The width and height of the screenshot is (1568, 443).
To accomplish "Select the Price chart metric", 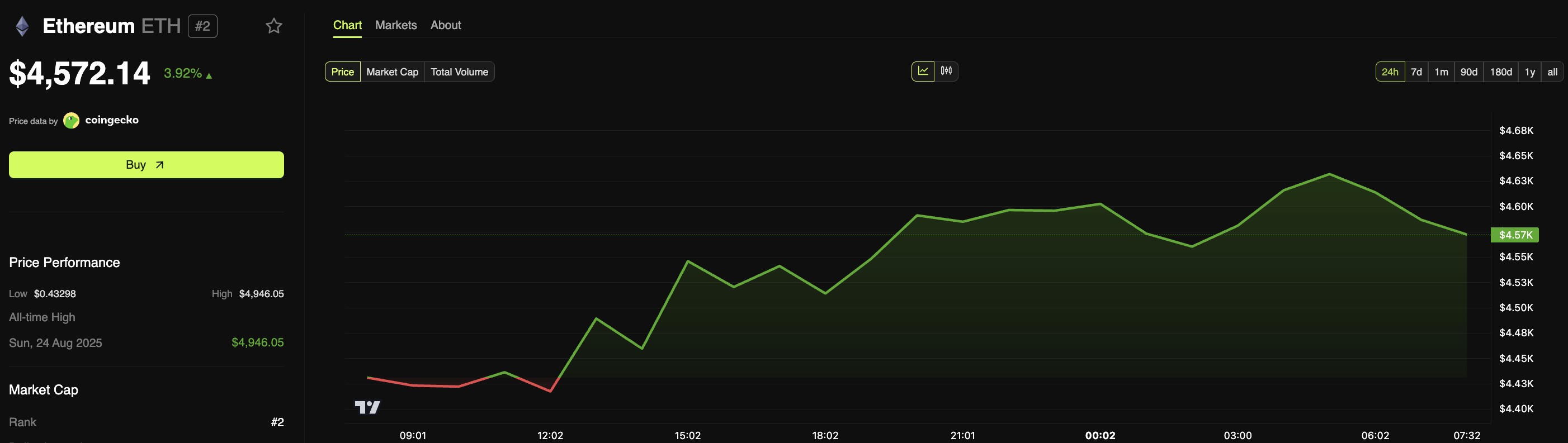I will point(343,72).
